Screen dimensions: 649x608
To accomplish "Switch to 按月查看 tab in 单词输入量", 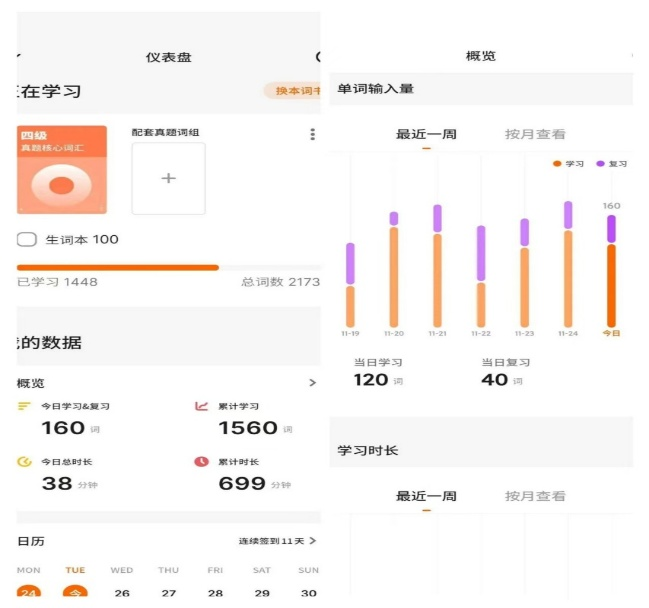I will point(535,134).
